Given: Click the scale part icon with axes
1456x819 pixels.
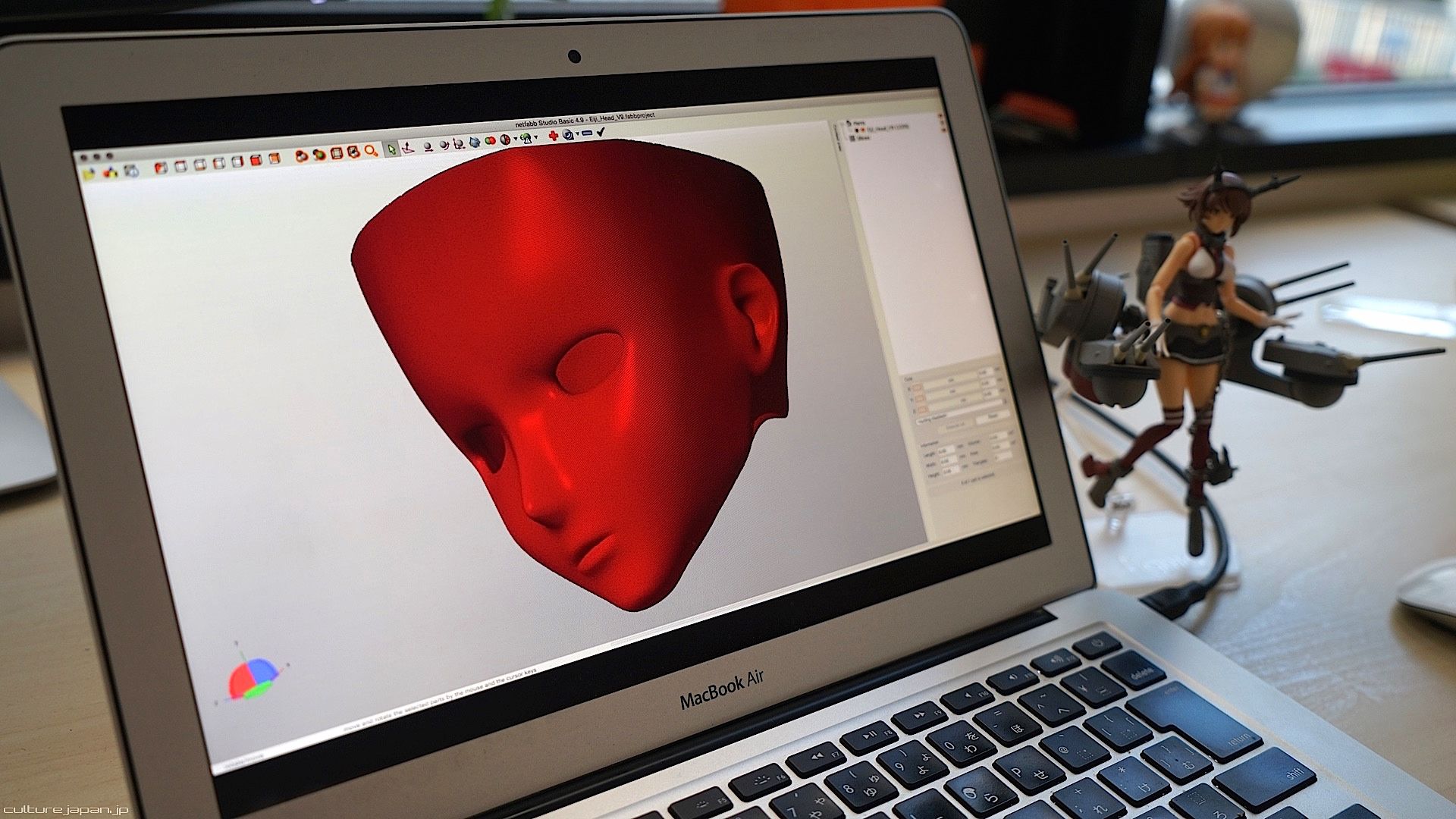Looking at the screenshot, I should 459,143.
